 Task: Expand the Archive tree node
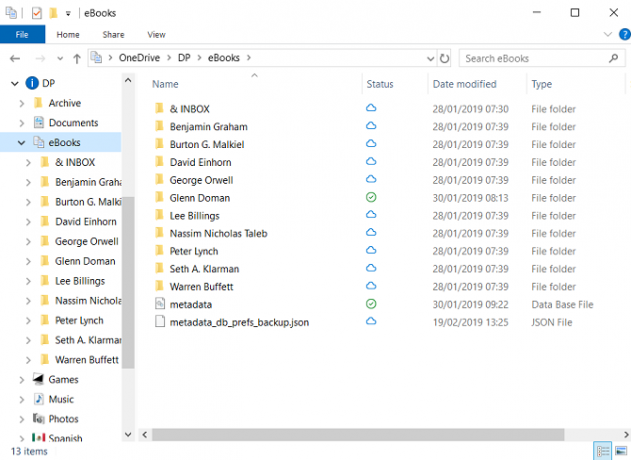coord(22,103)
